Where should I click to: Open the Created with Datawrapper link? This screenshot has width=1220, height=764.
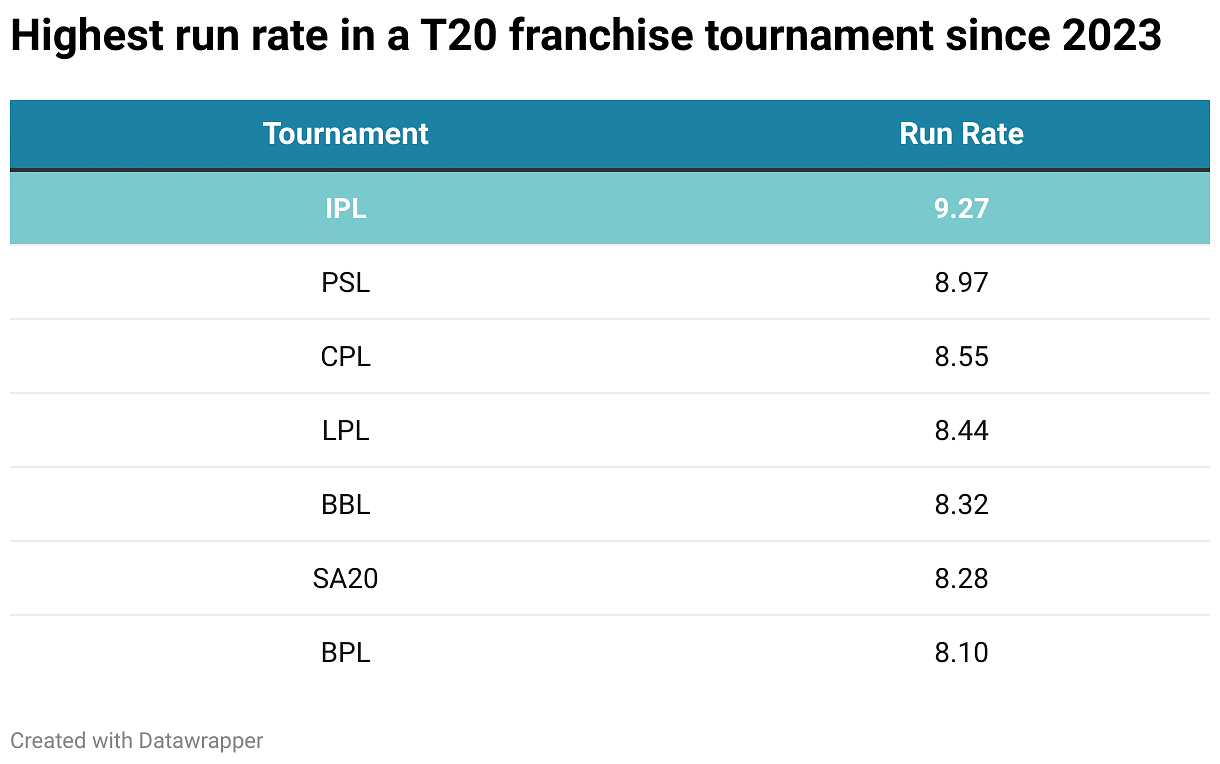(137, 741)
